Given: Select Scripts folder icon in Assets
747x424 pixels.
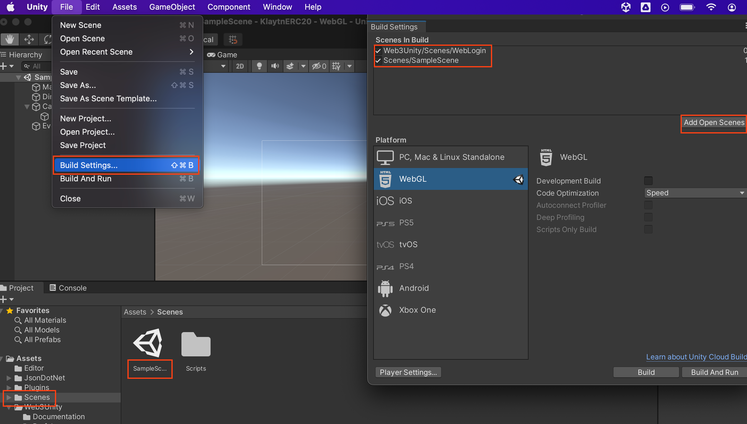Looking at the screenshot, I should 196,345.
